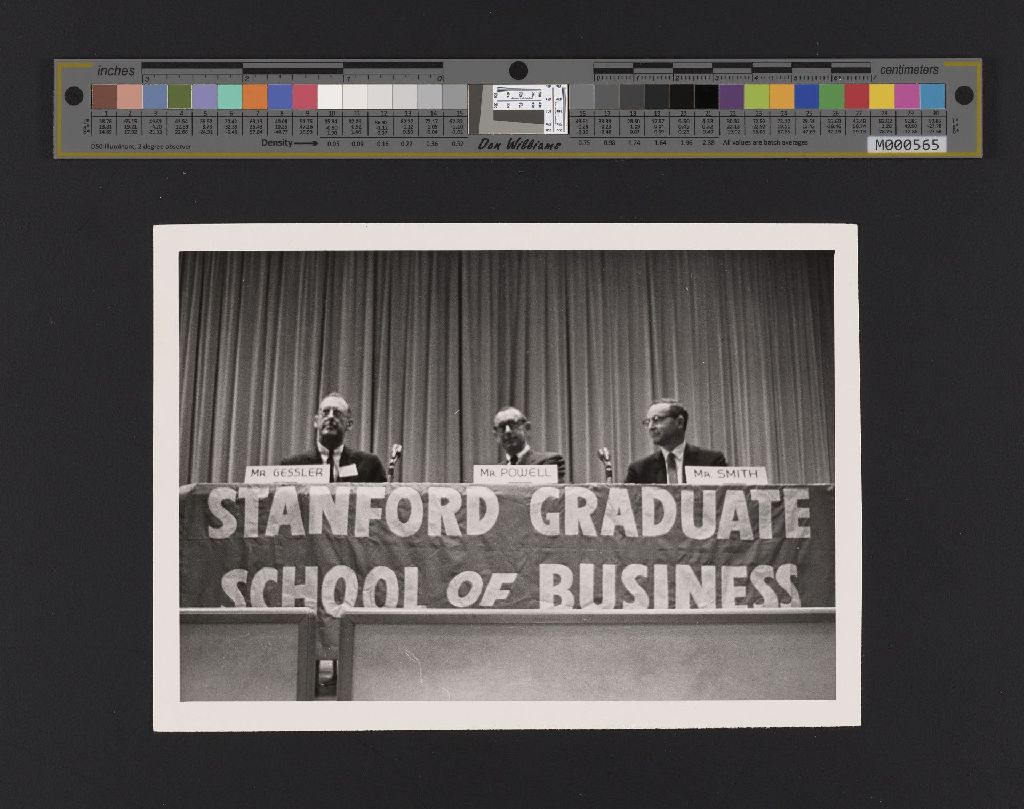
Task: Click the word "OF" on the banner
Action: (x=481, y=589)
